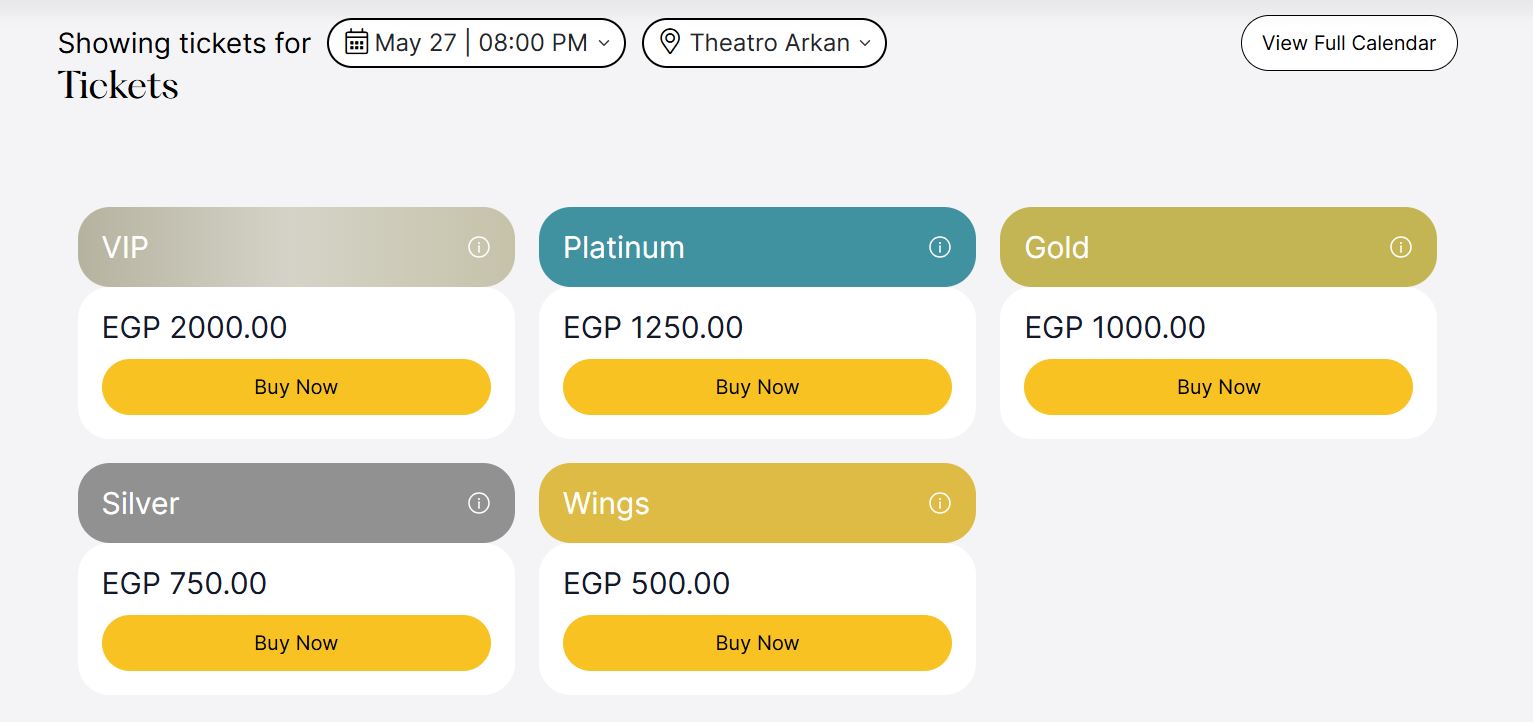Purchase the Gold EGP 1000 ticket
The height and width of the screenshot is (722, 1533).
click(1218, 387)
